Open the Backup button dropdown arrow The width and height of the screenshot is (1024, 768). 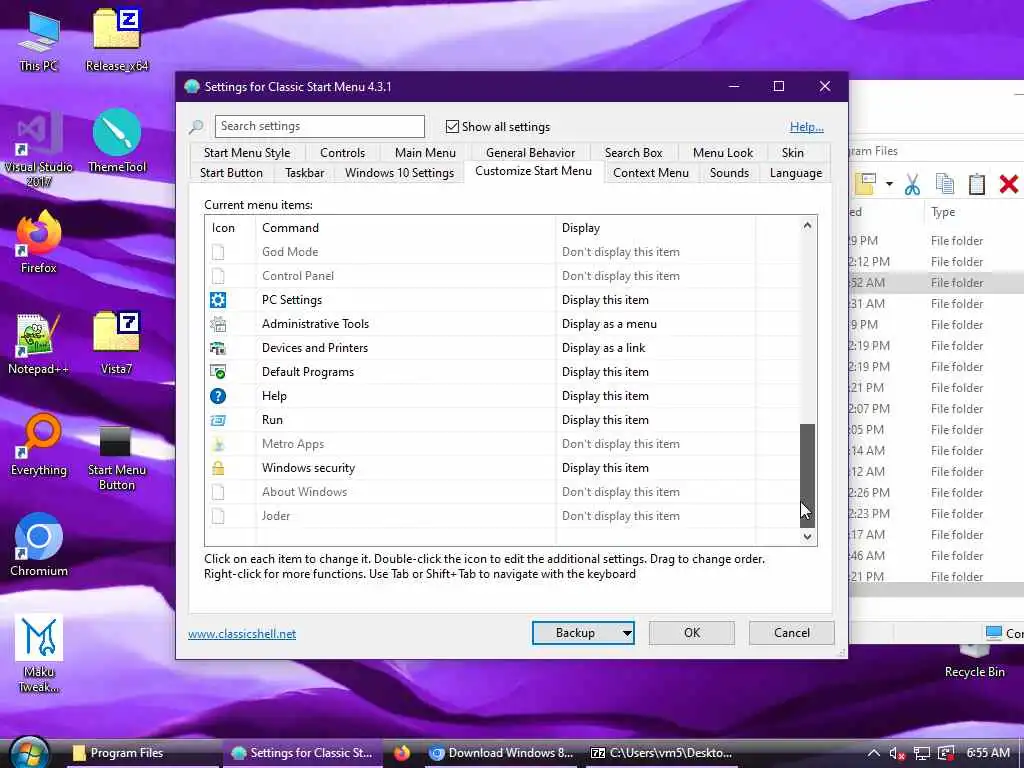tap(627, 633)
